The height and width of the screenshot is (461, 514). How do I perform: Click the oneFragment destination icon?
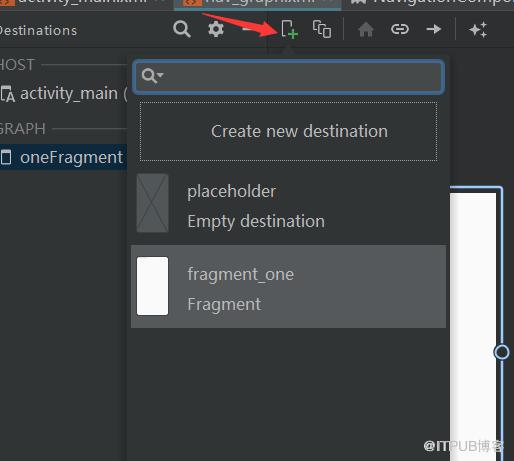6,157
